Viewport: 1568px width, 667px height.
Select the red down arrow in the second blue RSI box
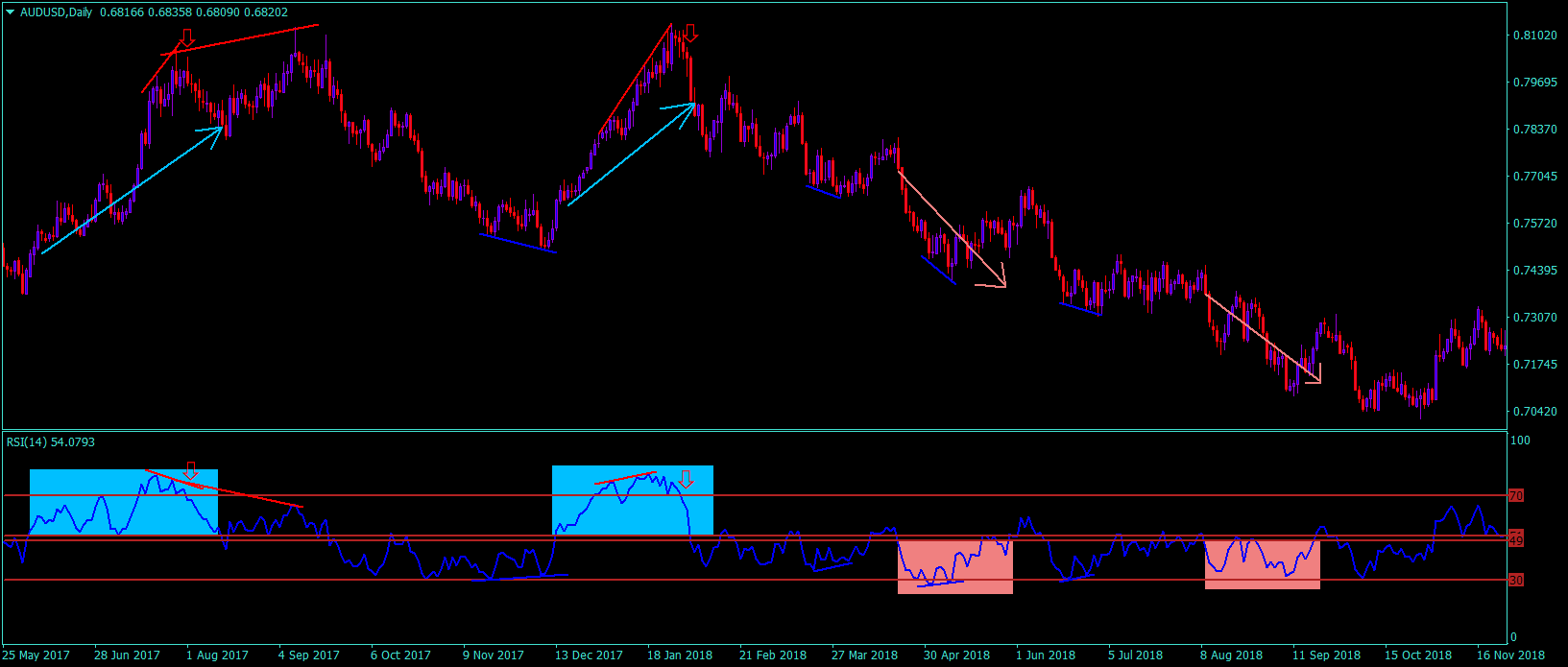686,479
